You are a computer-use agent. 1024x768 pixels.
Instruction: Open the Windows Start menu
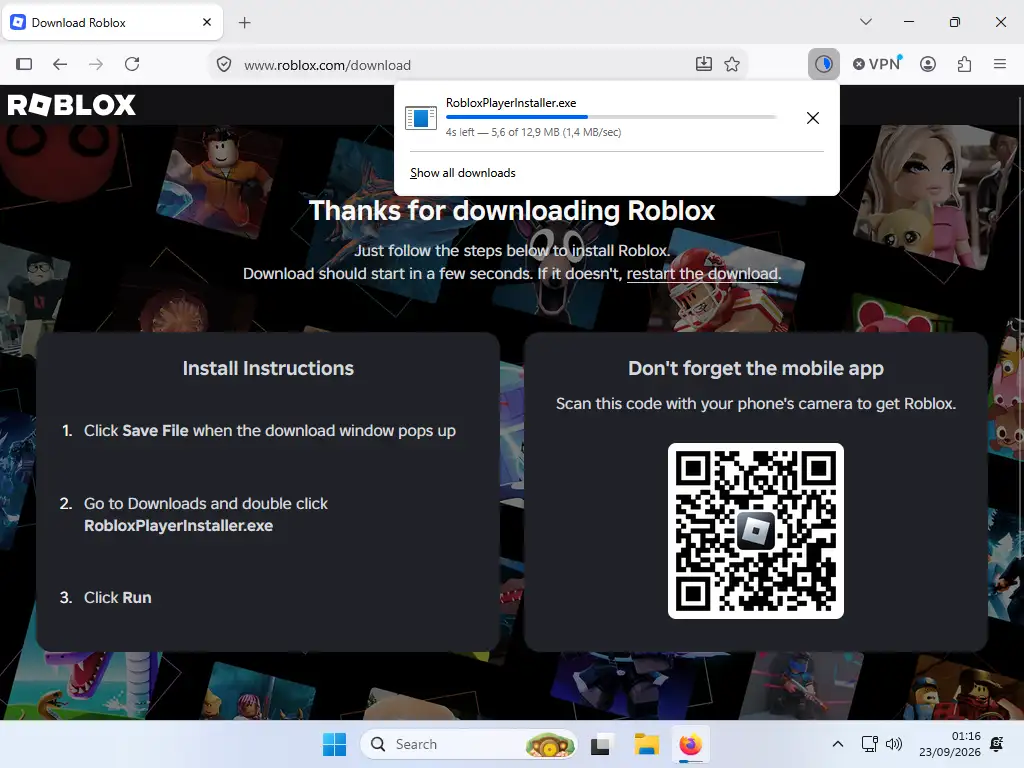334,744
